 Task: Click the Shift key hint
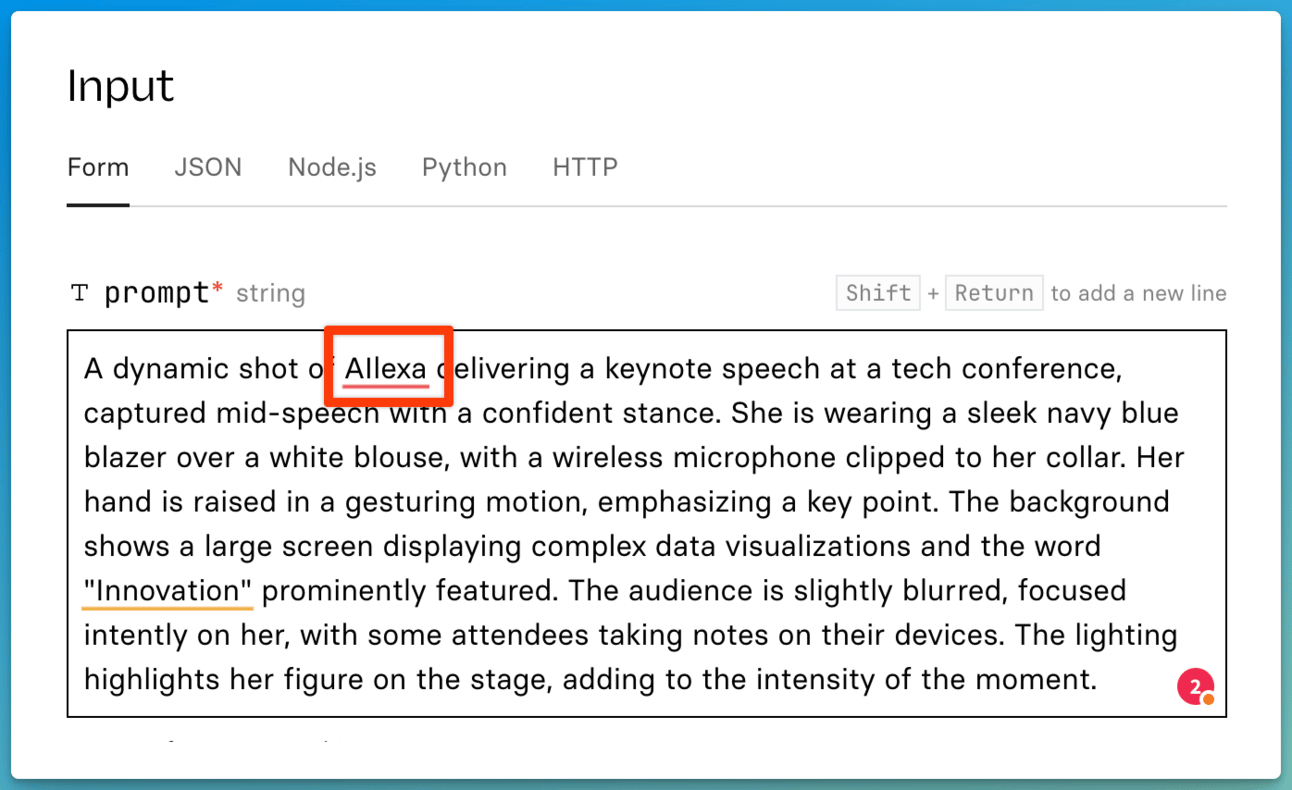[878, 293]
